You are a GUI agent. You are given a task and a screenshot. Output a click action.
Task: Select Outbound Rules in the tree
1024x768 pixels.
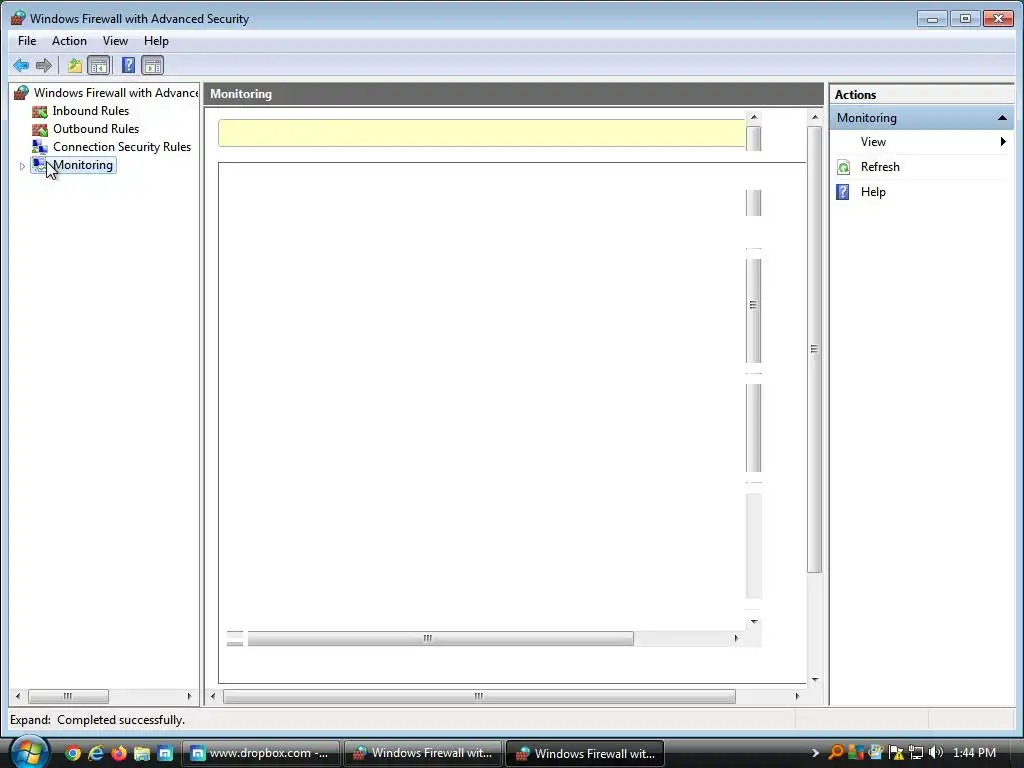pyautogui.click(x=96, y=129)
